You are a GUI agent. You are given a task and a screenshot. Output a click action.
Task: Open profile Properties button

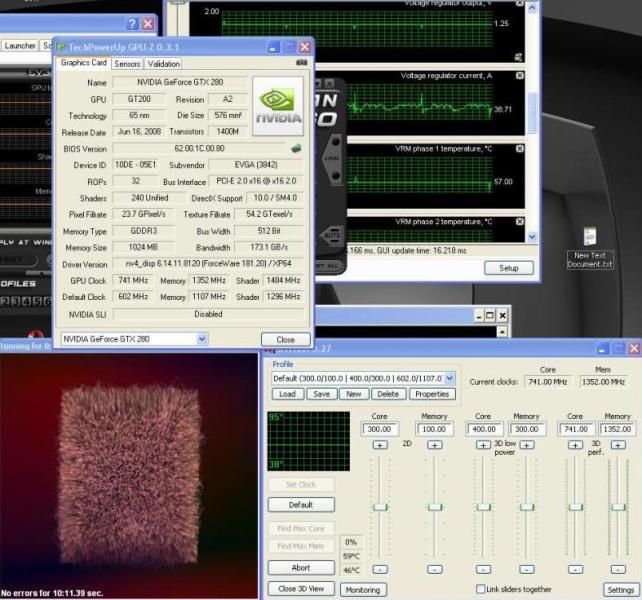[432, 394]
